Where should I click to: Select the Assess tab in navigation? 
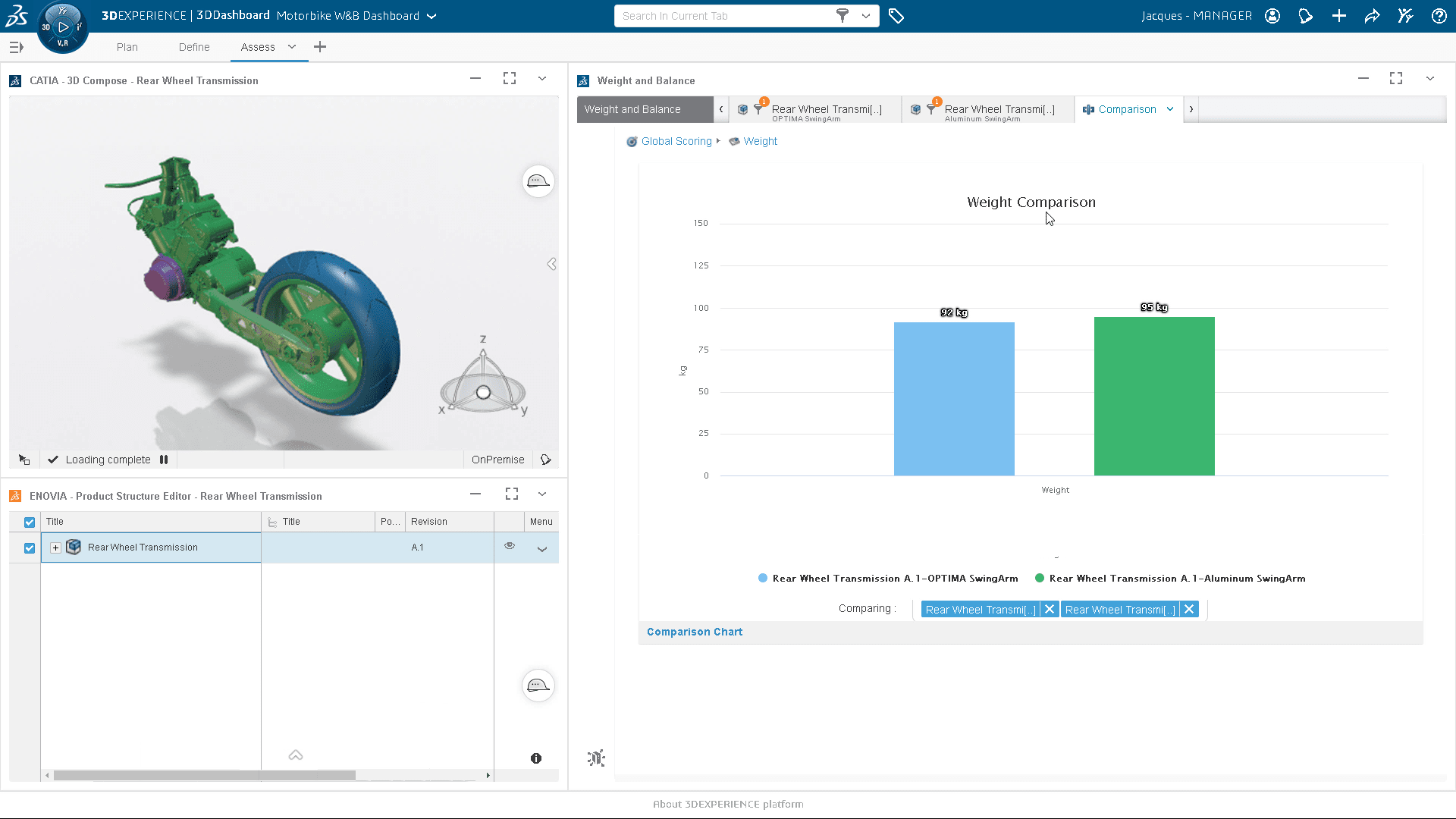pyautogui.click(x=258, y=47)
